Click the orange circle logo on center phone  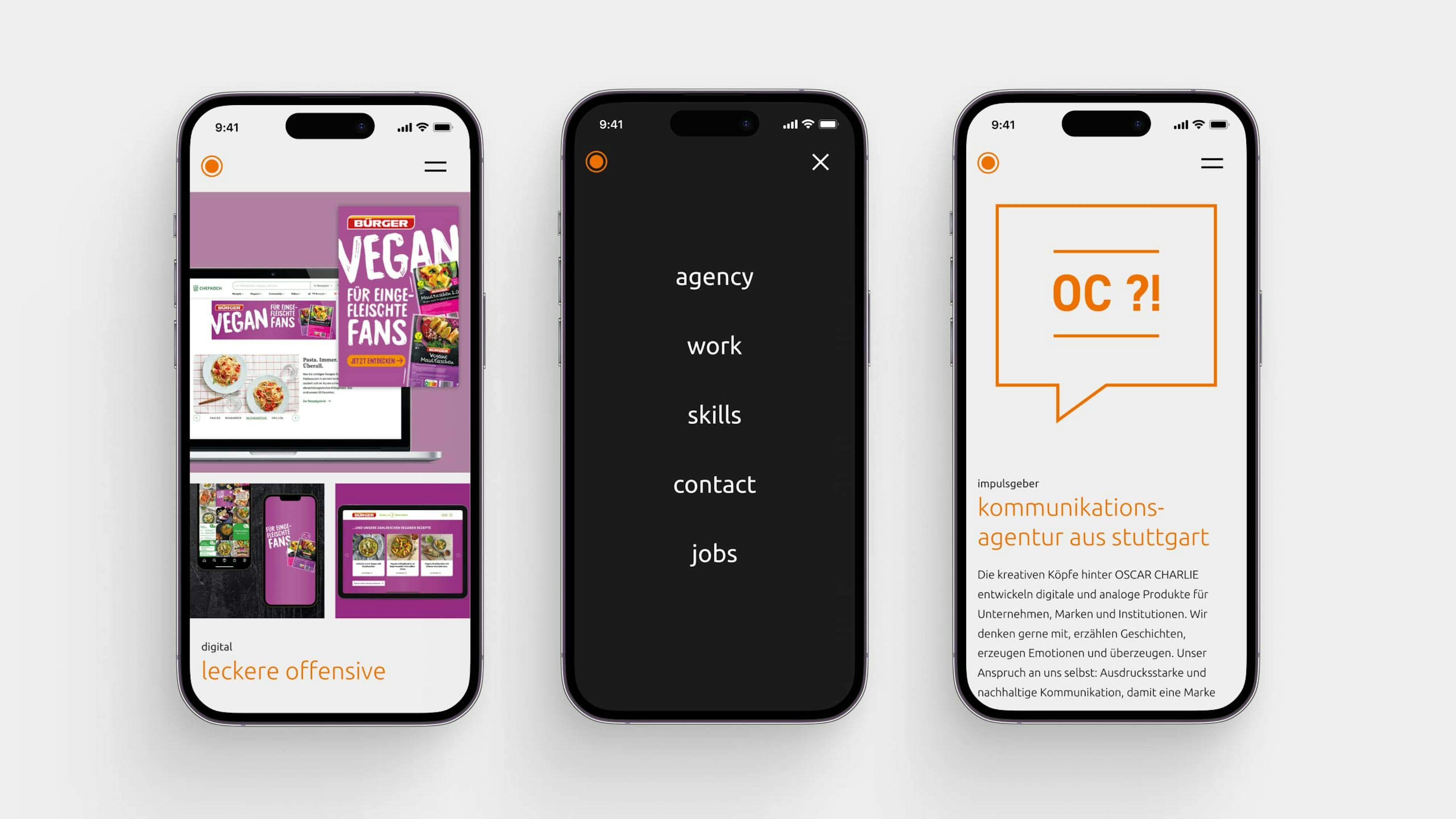coord(597,162)
